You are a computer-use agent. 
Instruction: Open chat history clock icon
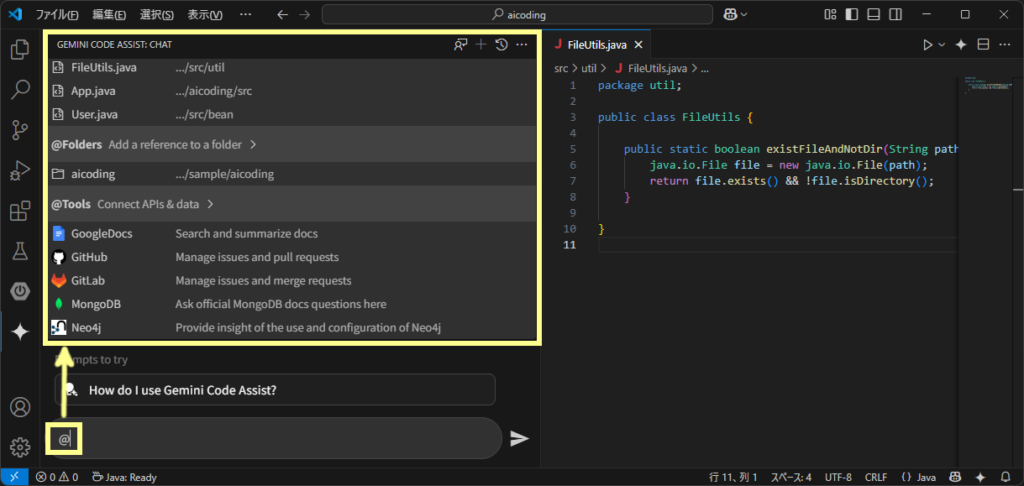pyautogui.click(x=502, y=44)
